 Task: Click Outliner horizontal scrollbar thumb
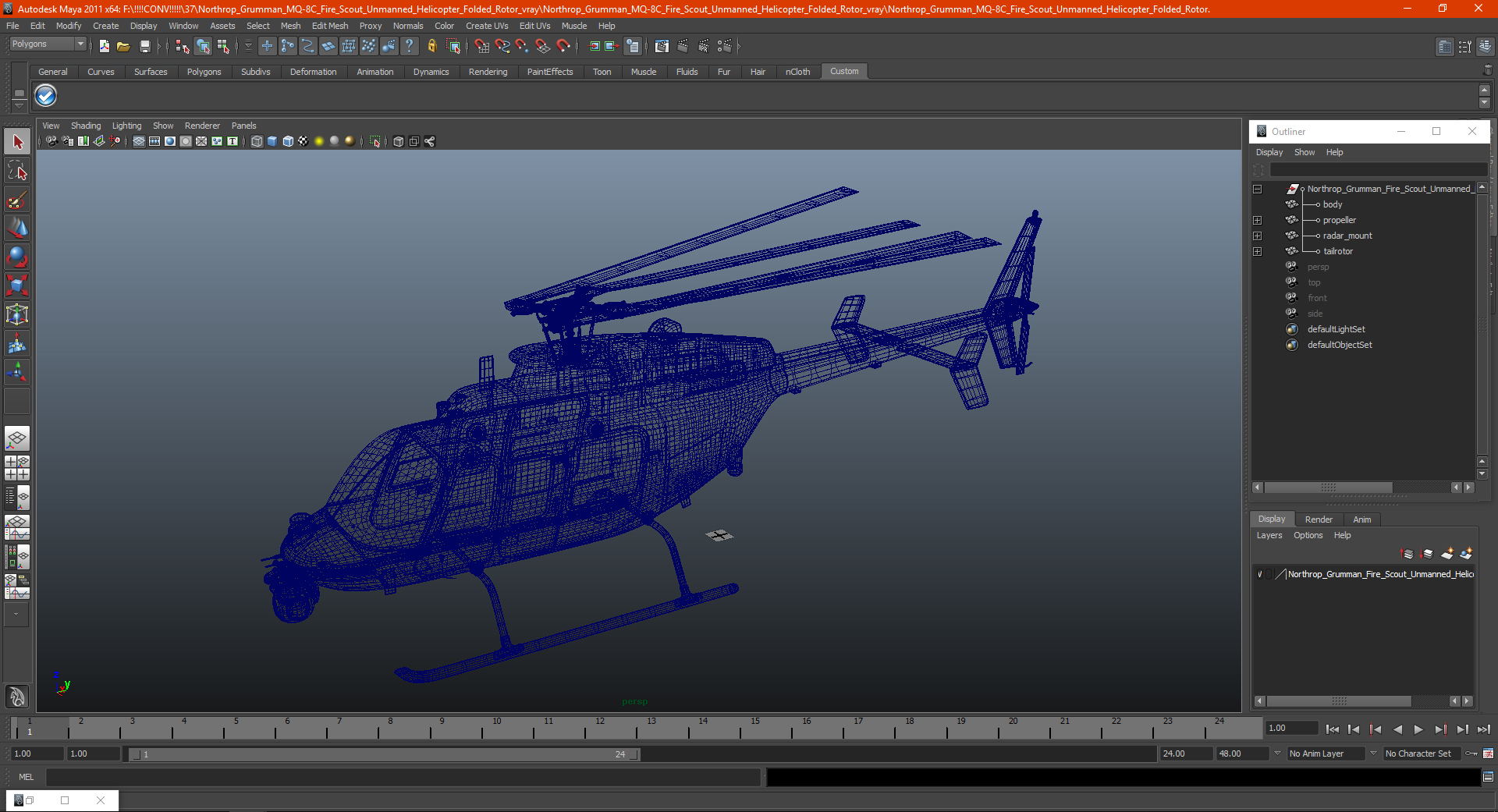click(1329, 488)
